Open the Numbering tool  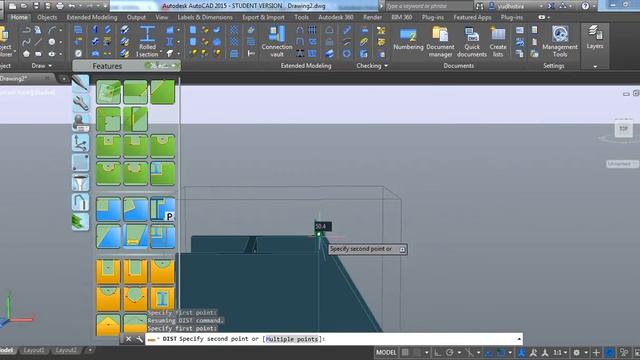coord(408,39)
